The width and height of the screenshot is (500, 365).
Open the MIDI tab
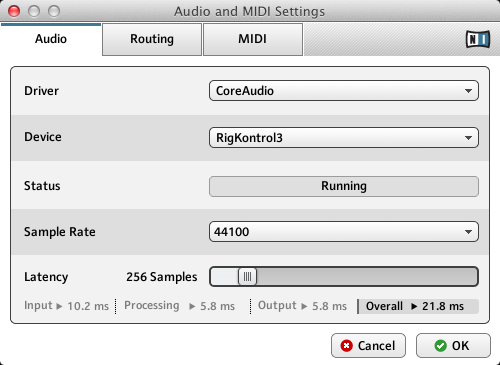(x=253, y=39)
